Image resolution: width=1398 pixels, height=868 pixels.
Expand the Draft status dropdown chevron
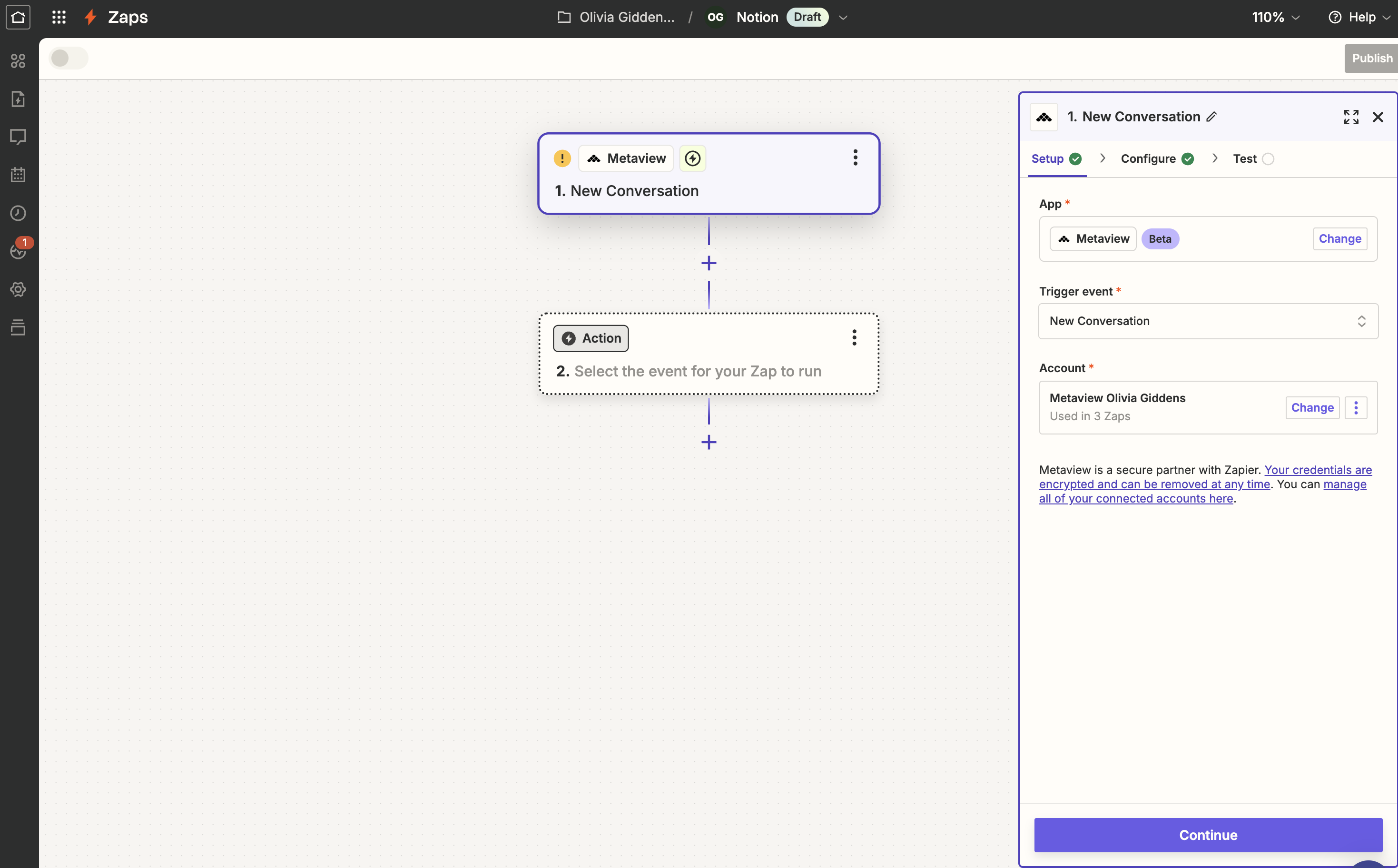[843, 18]
